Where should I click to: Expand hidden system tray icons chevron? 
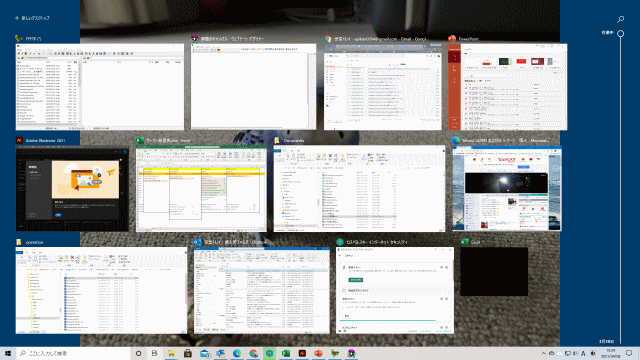point(543,353)
